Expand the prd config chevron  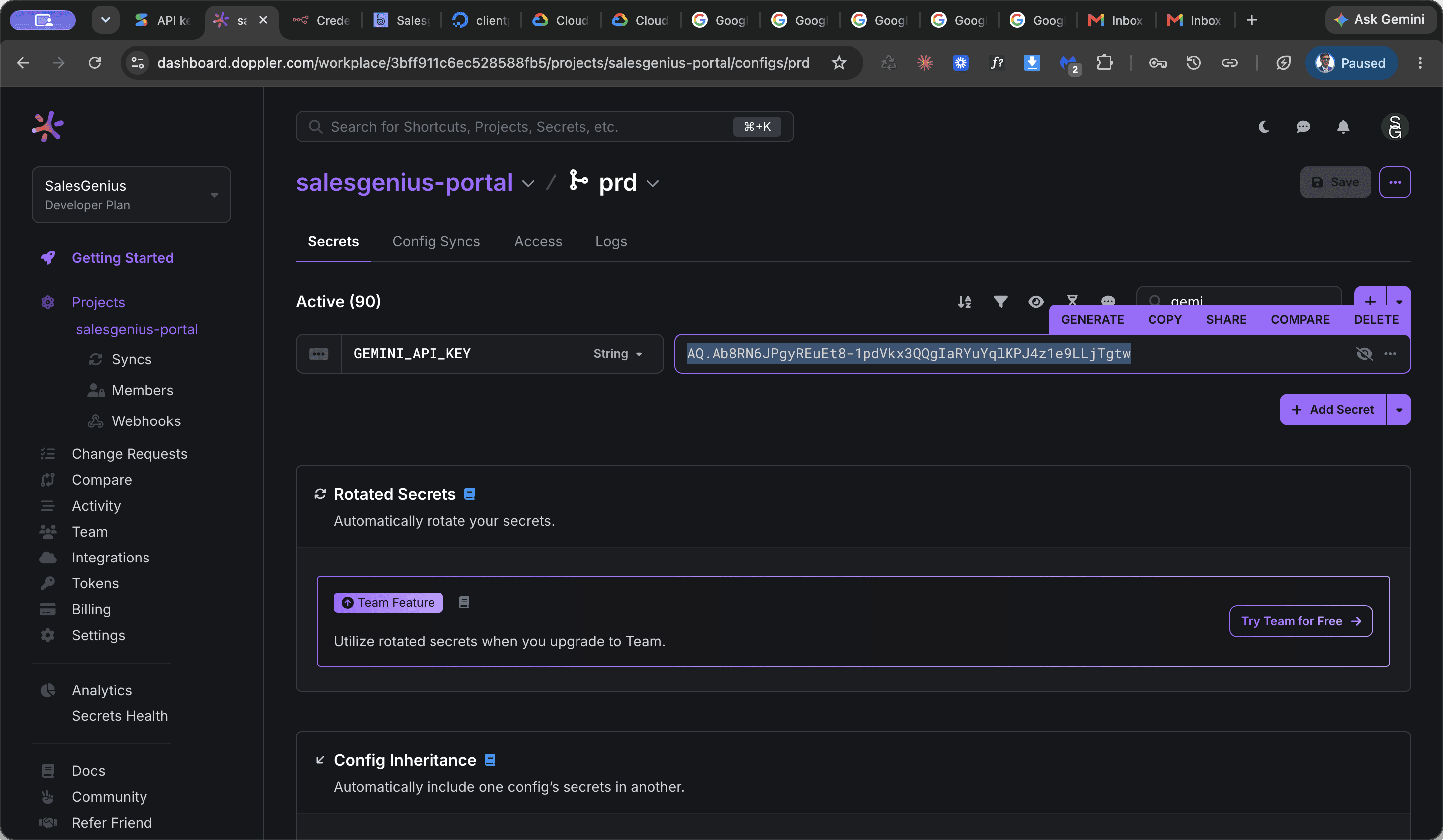click(x=653, y=184)
